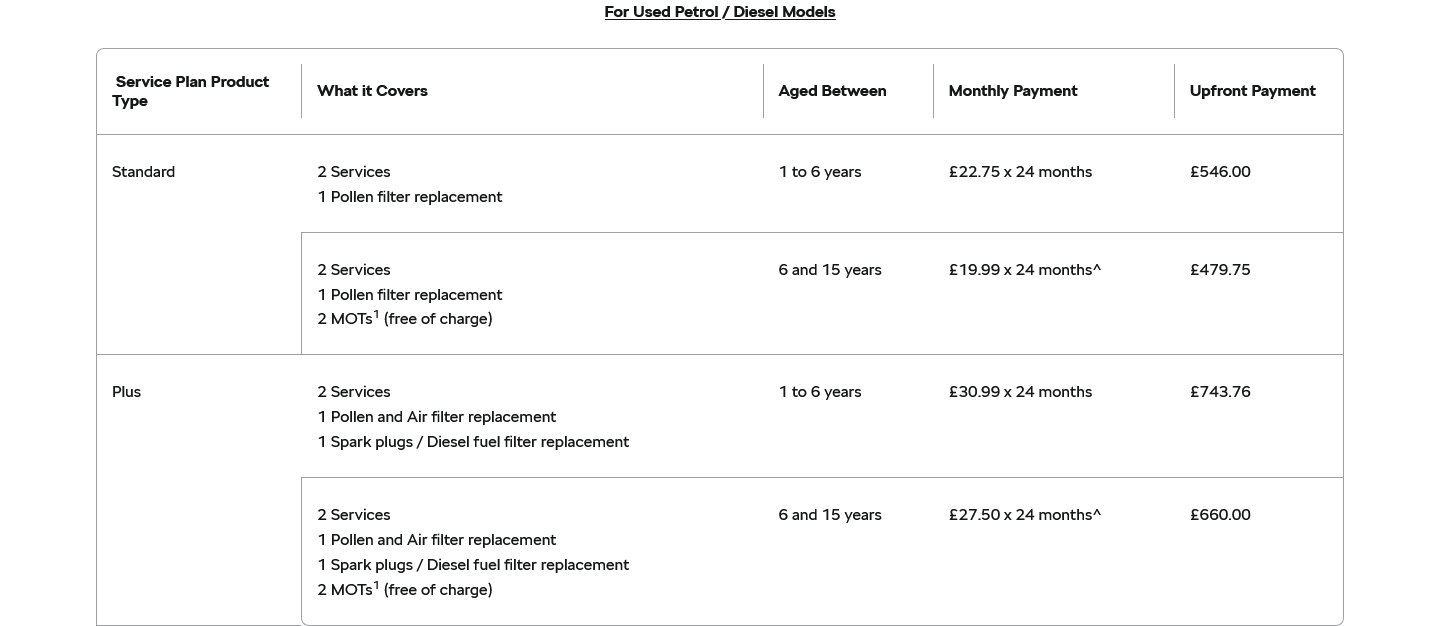Select the 'Service Plan Product Type' column header
This screenshot has height=626, width=1440.
tap(191, 91)
